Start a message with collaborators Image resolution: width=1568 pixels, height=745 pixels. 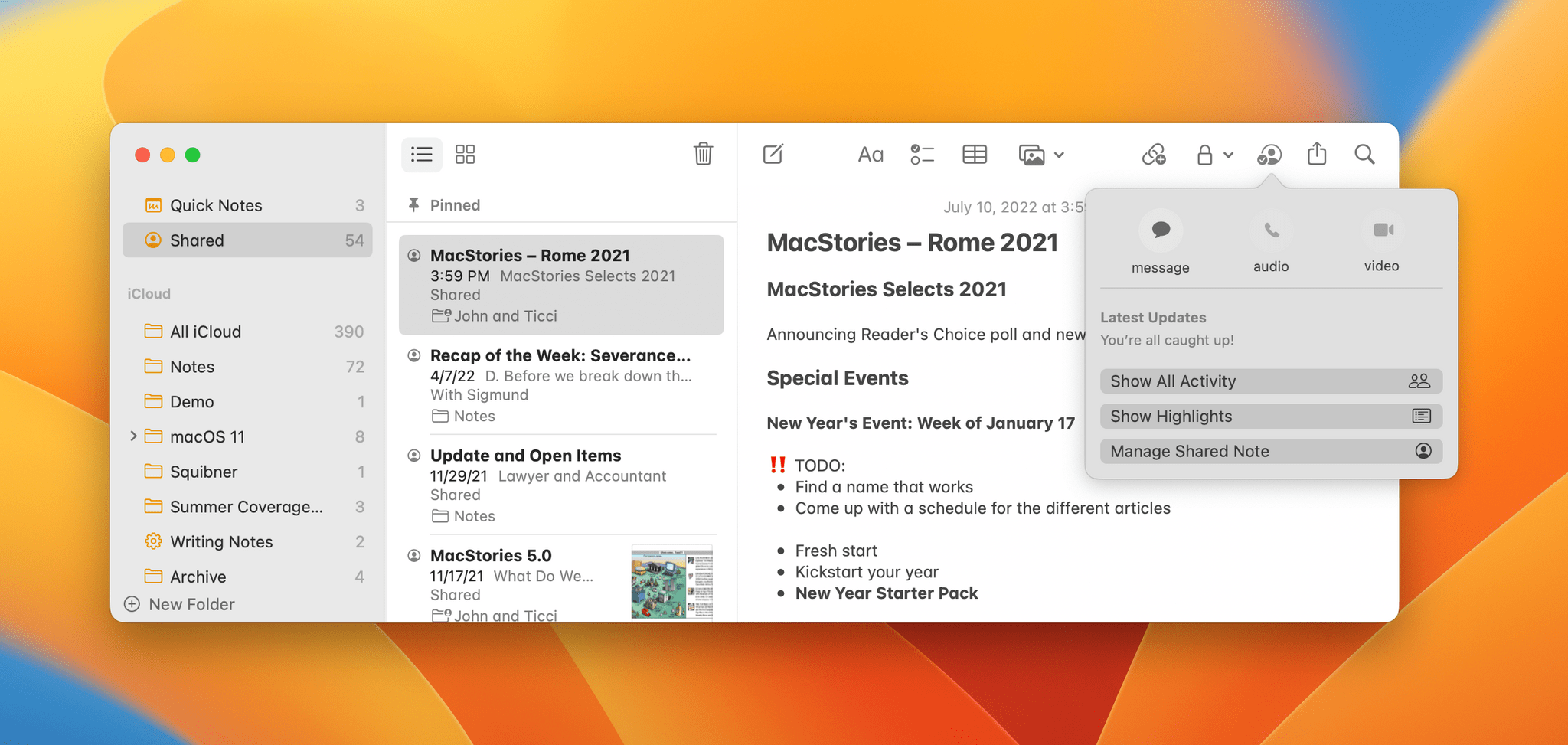tap(1161, 230)
